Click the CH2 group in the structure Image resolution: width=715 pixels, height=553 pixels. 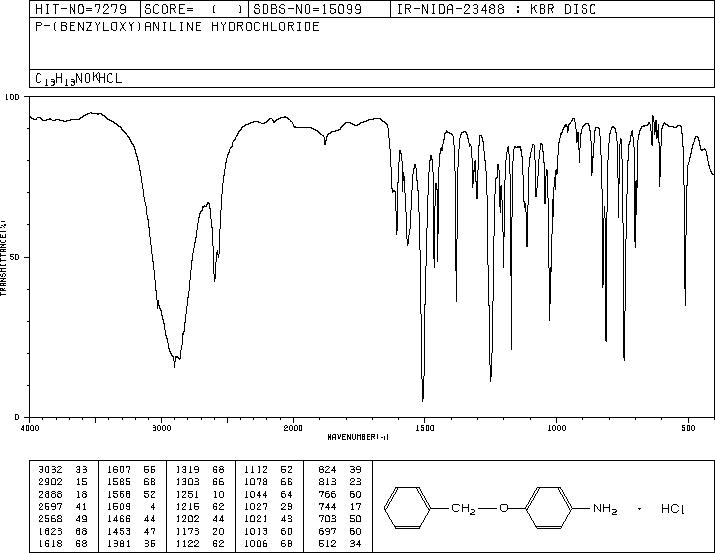(464, 508)
